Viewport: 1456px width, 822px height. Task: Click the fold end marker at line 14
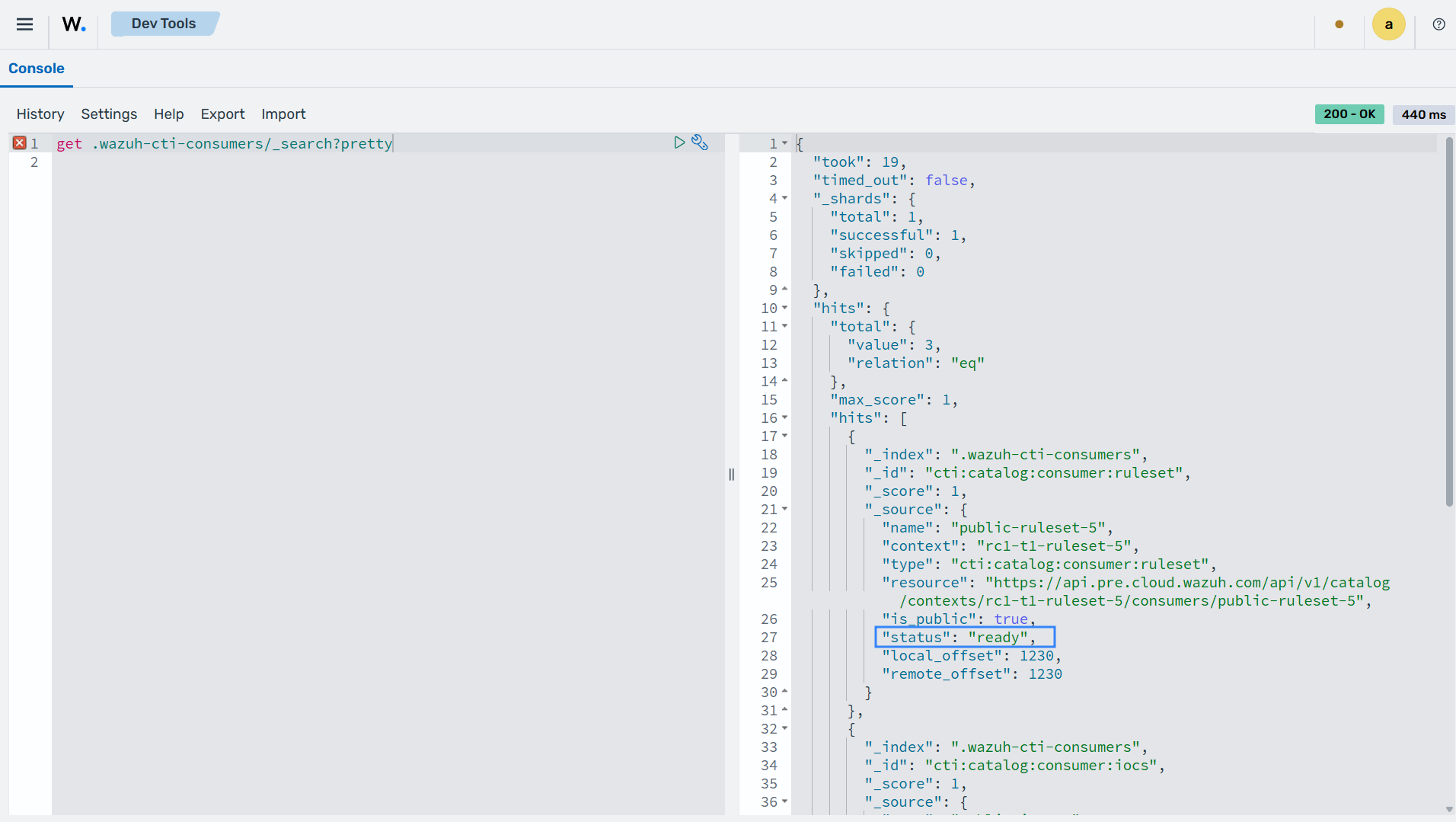point(784,381)
